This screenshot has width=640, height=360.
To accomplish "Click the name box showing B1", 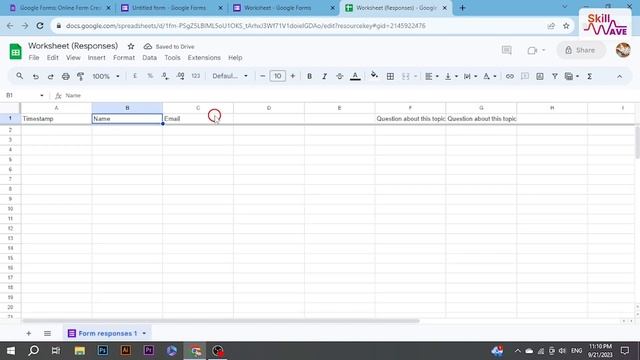I will pyautogui.click(x=24, y=95).
